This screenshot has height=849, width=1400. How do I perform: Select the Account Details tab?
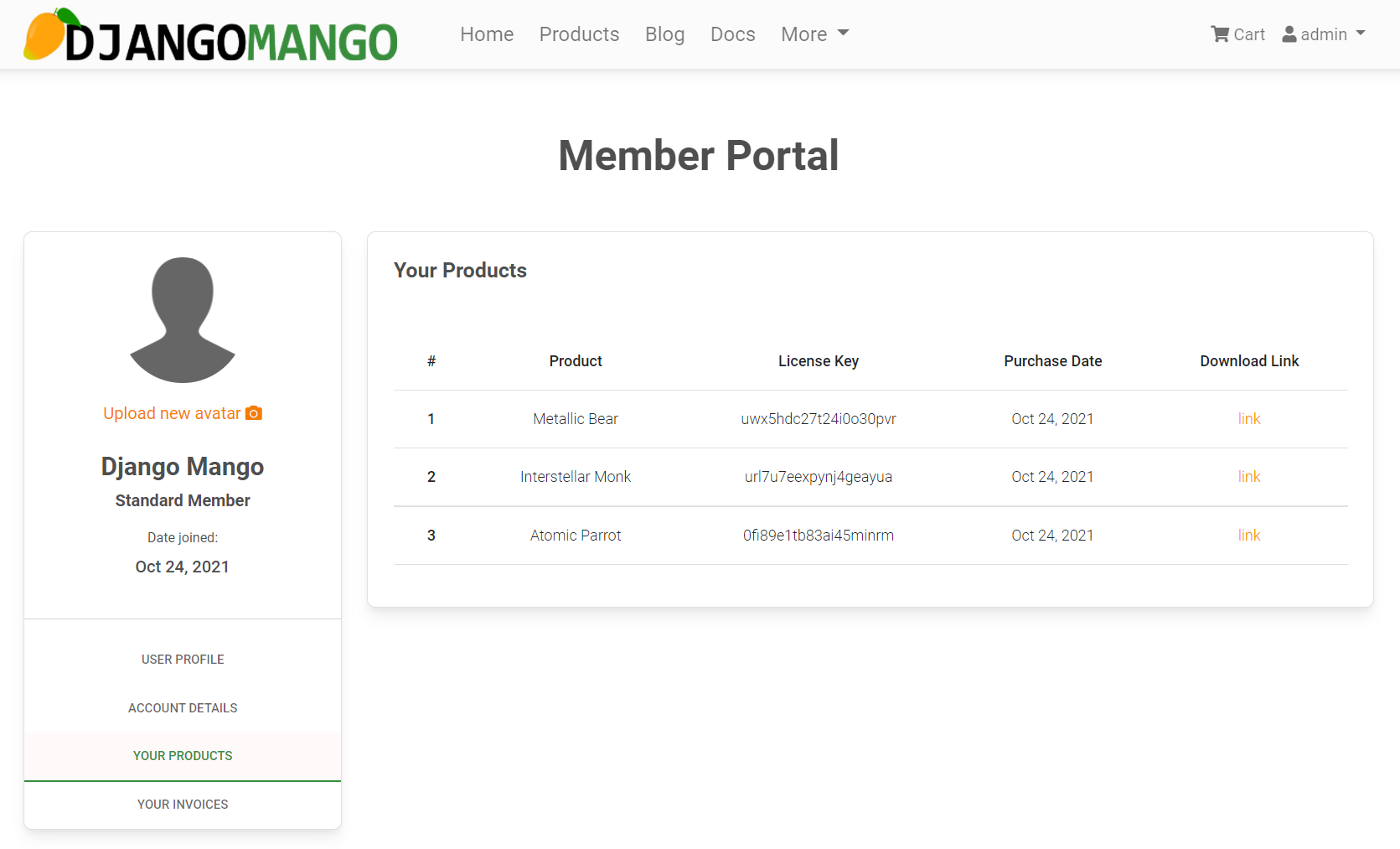click(183, 708)
